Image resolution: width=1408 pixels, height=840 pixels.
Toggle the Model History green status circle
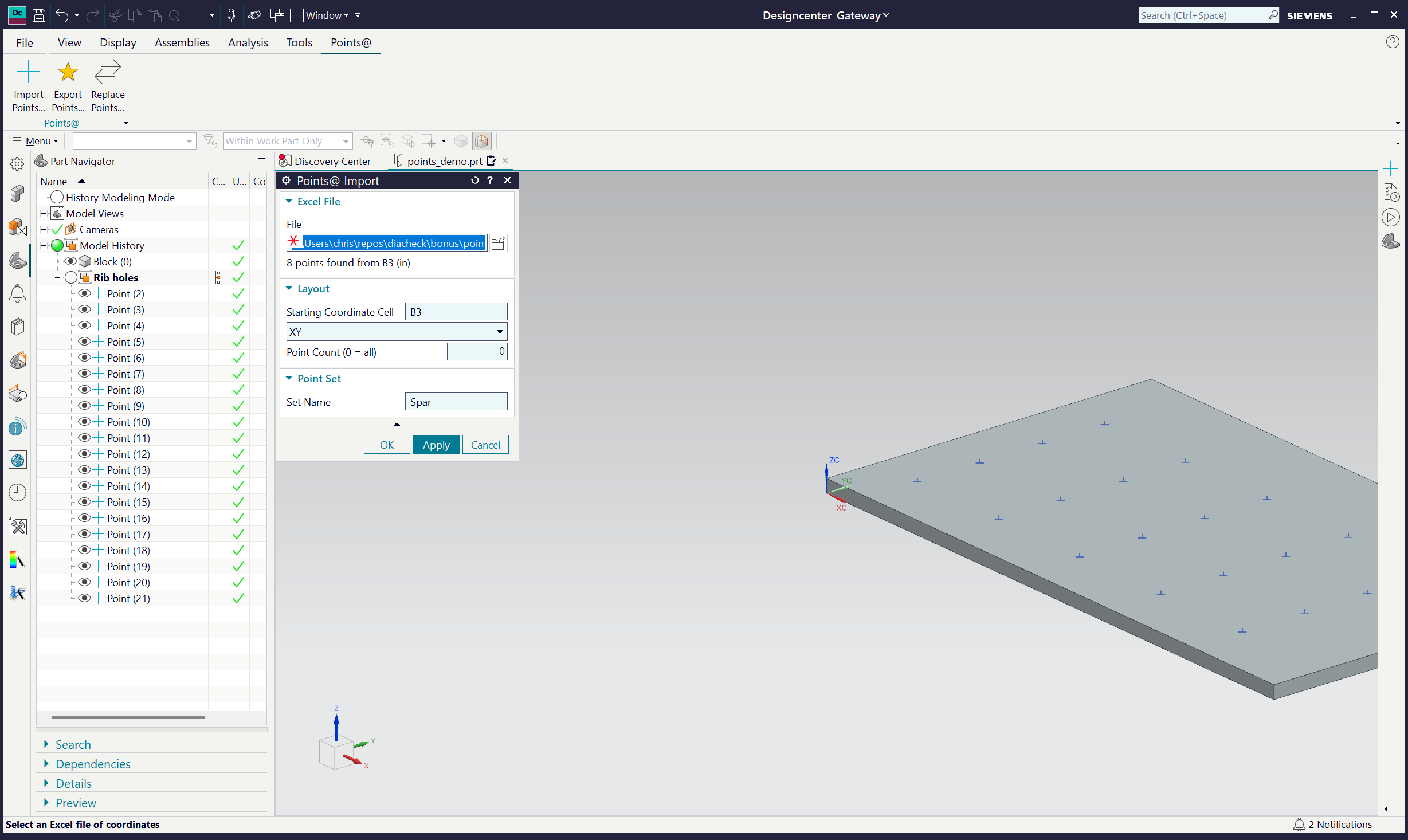[57, 245]
